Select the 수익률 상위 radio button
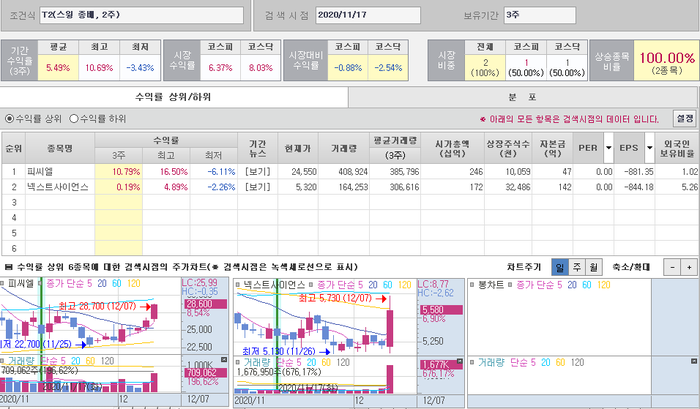This screenshot has width=700, height=409. click(9, 119)
